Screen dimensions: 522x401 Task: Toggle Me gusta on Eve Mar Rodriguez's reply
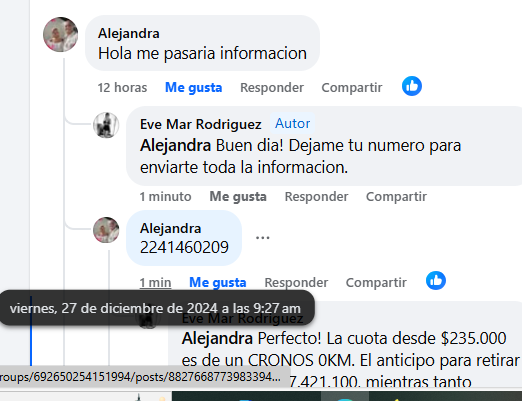pyautogui.click(x=238, y=197)
